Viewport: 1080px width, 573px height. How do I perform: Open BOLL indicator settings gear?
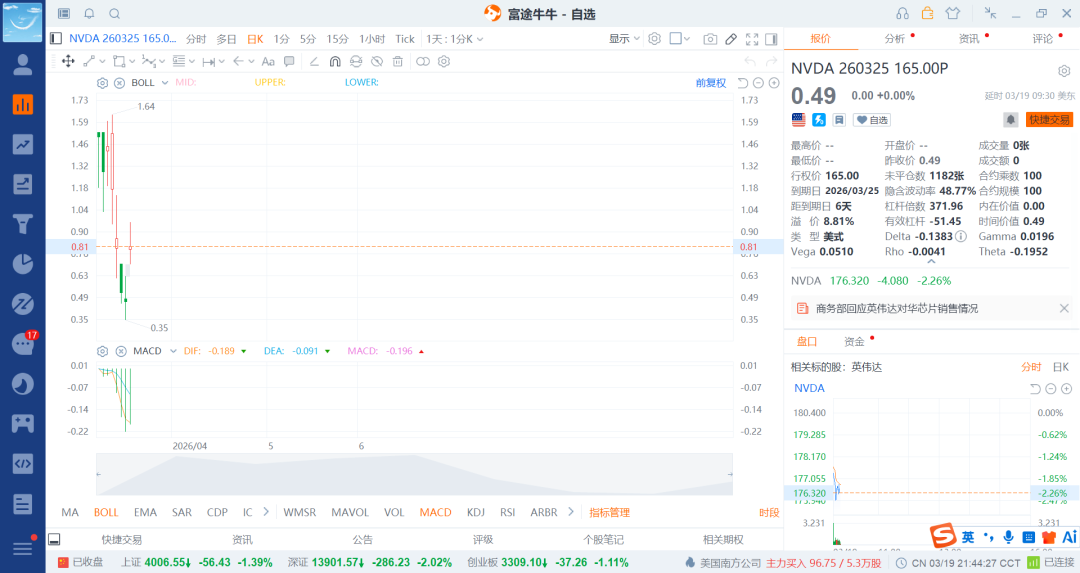(103, 83)
